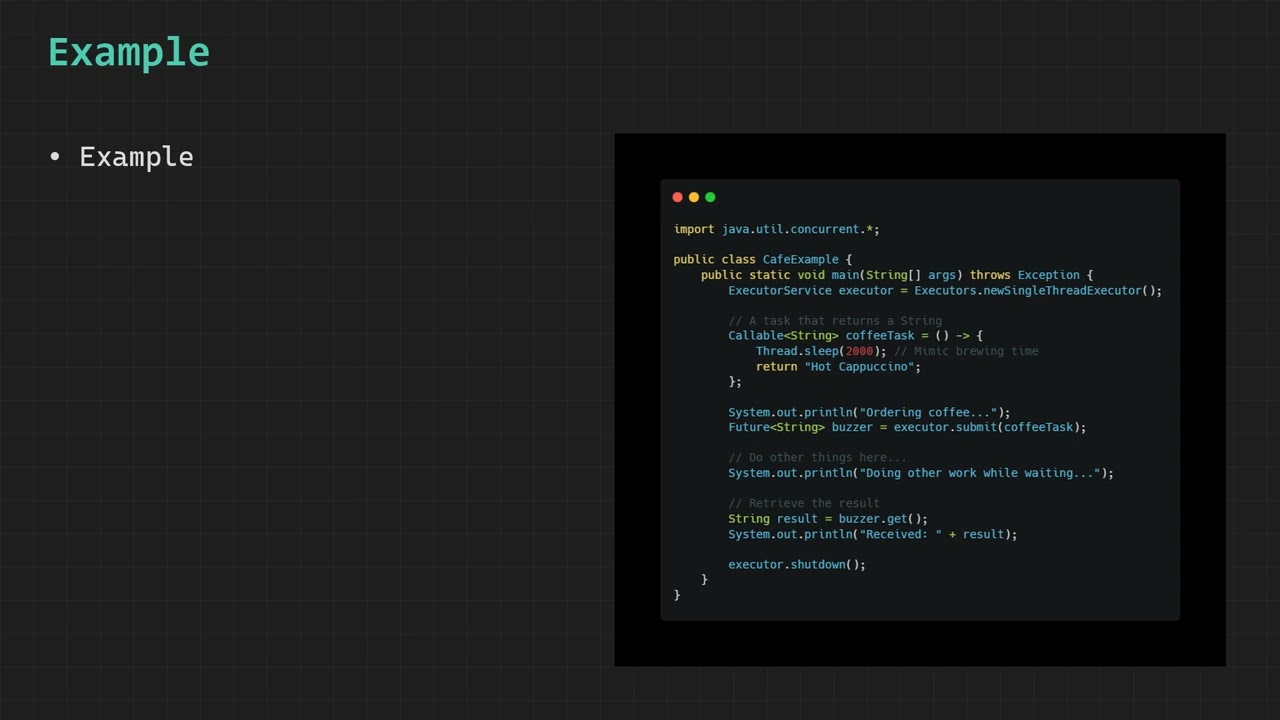Image resolution: width=1280 pixels, height=720 pixels.
Task: Click the 'public static void main' line
Action: point(897,275)
